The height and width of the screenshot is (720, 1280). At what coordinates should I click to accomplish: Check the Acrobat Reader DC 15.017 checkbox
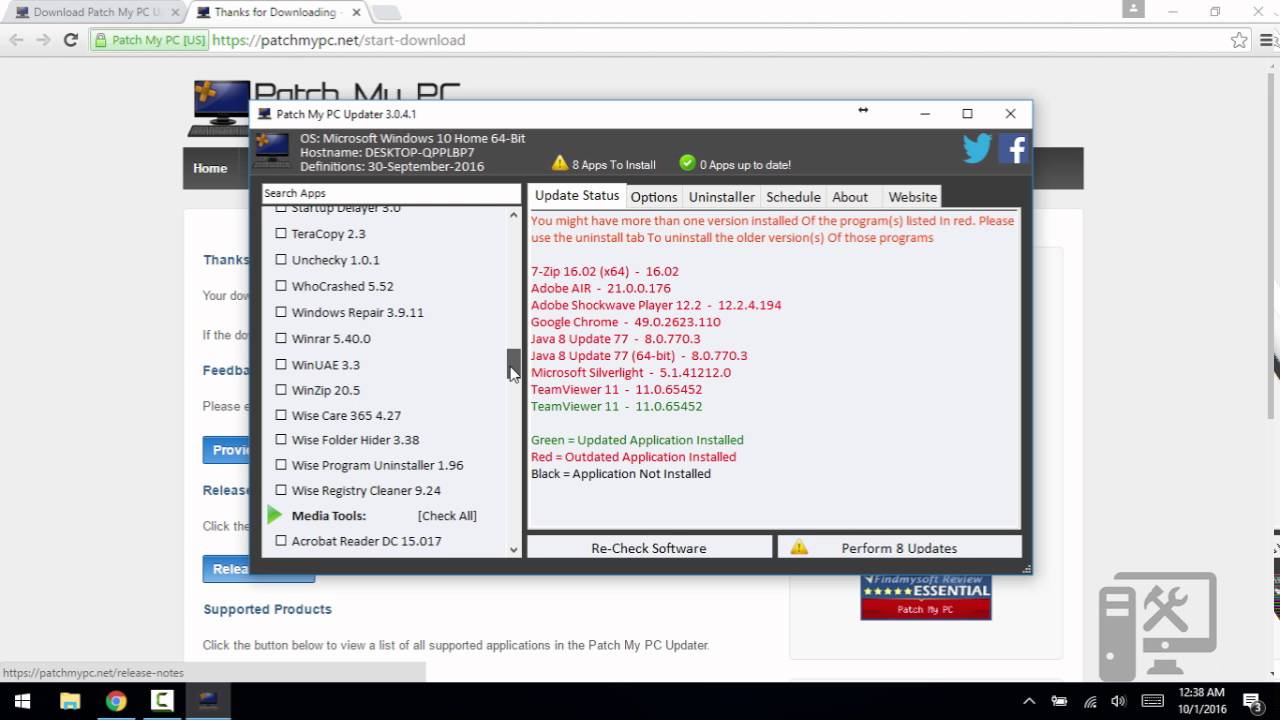tap(281, 540)
